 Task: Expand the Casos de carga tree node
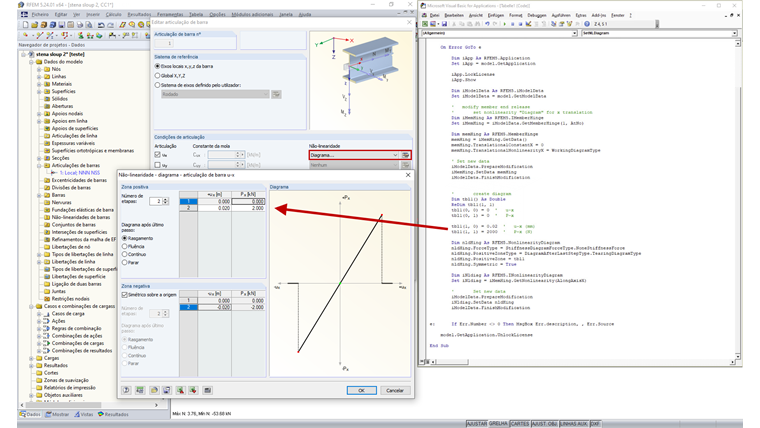click(x=39, y=314)
